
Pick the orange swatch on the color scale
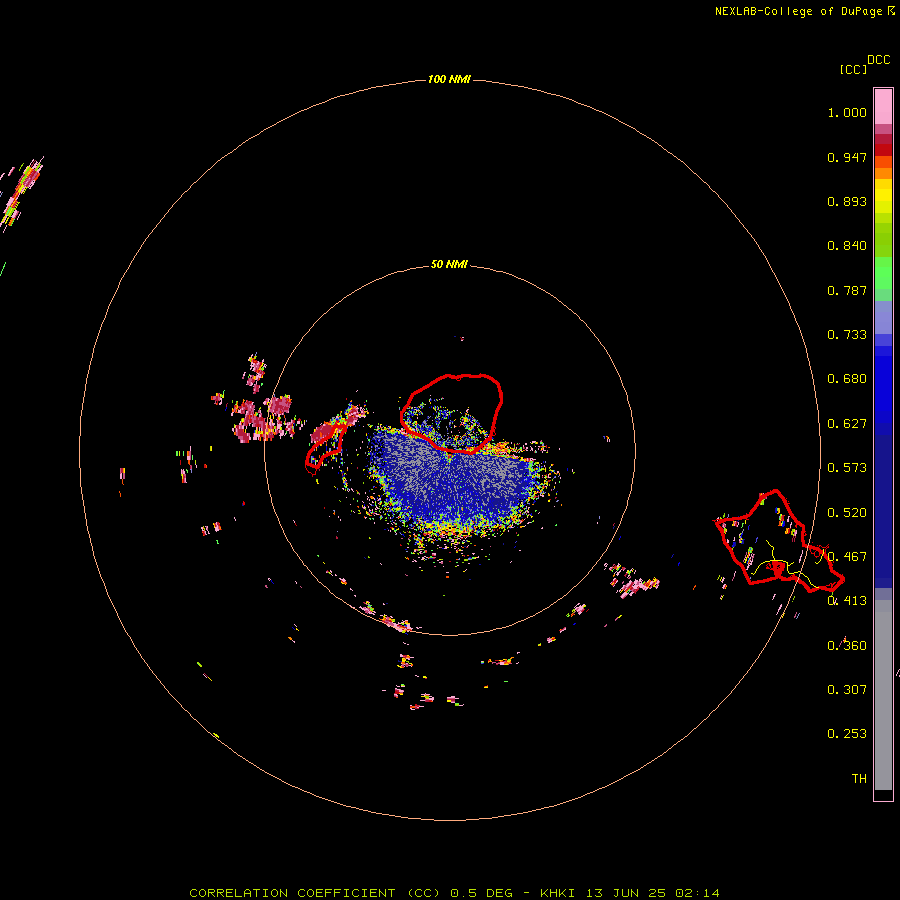(883, 173)
